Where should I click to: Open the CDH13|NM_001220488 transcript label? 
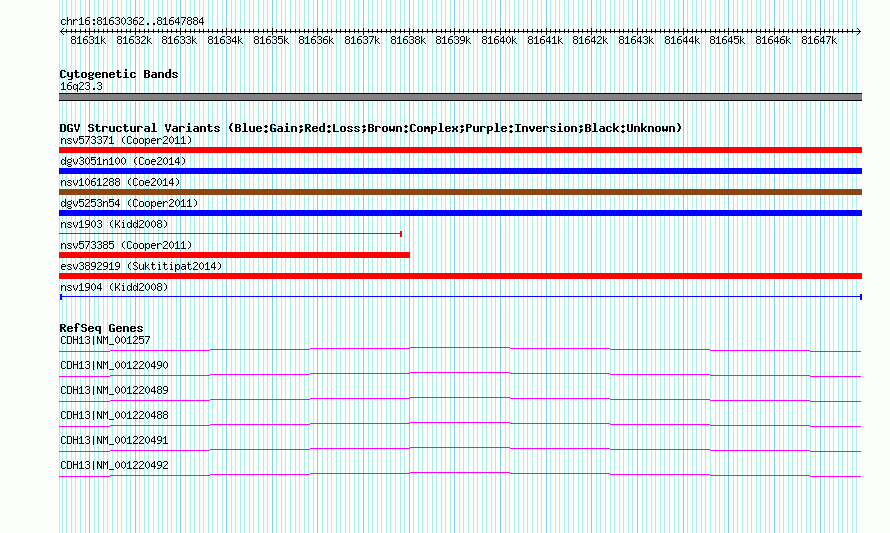coord(114,416)
